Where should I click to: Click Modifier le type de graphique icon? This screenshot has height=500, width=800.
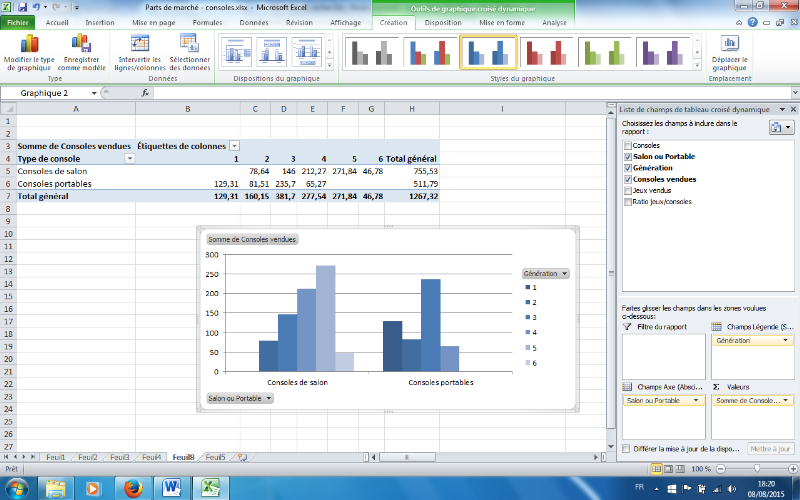click(x=27, y=43)
